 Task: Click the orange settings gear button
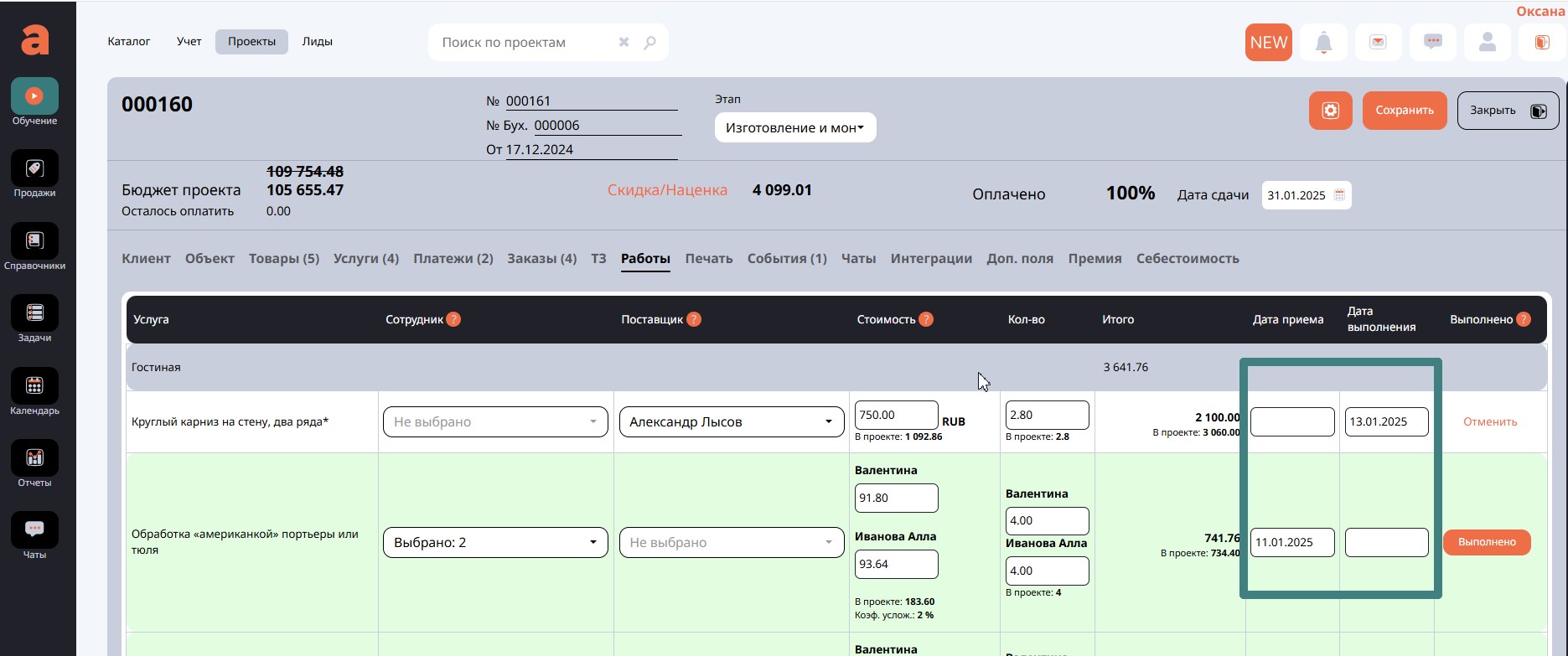[1330, 111]
